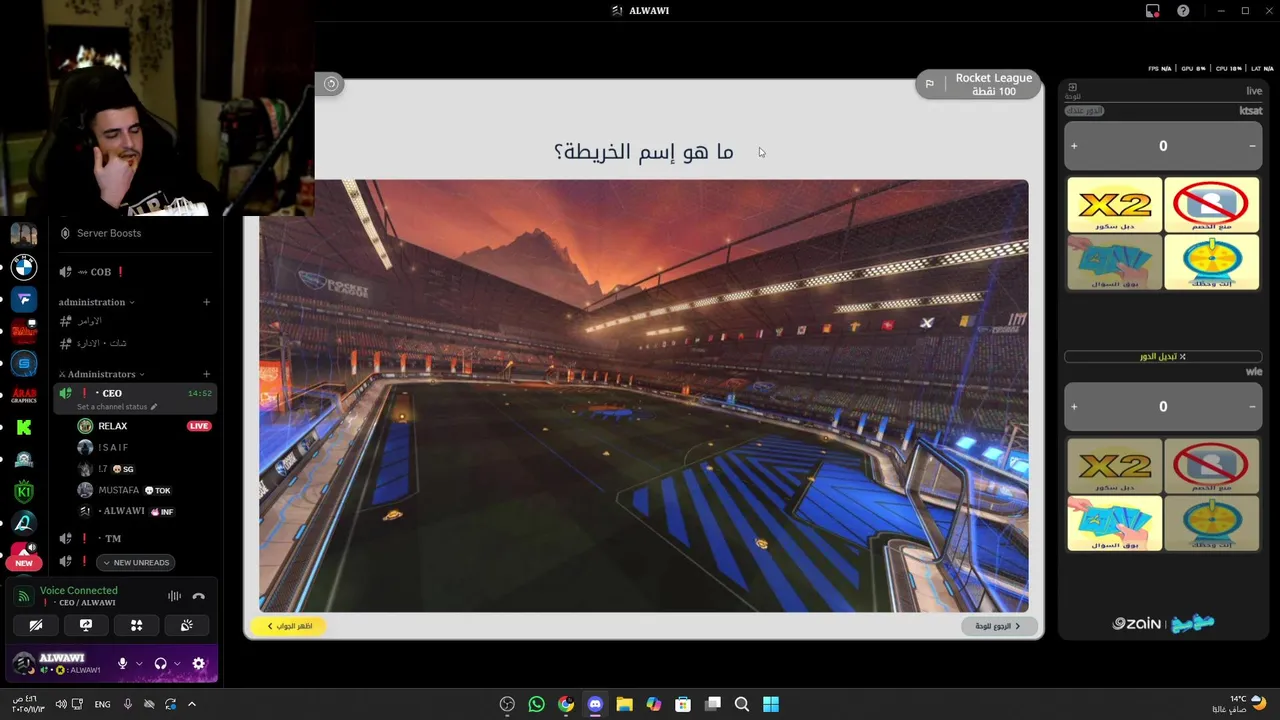Decrease the wie team score with minus

click(x=1252, y=407)
